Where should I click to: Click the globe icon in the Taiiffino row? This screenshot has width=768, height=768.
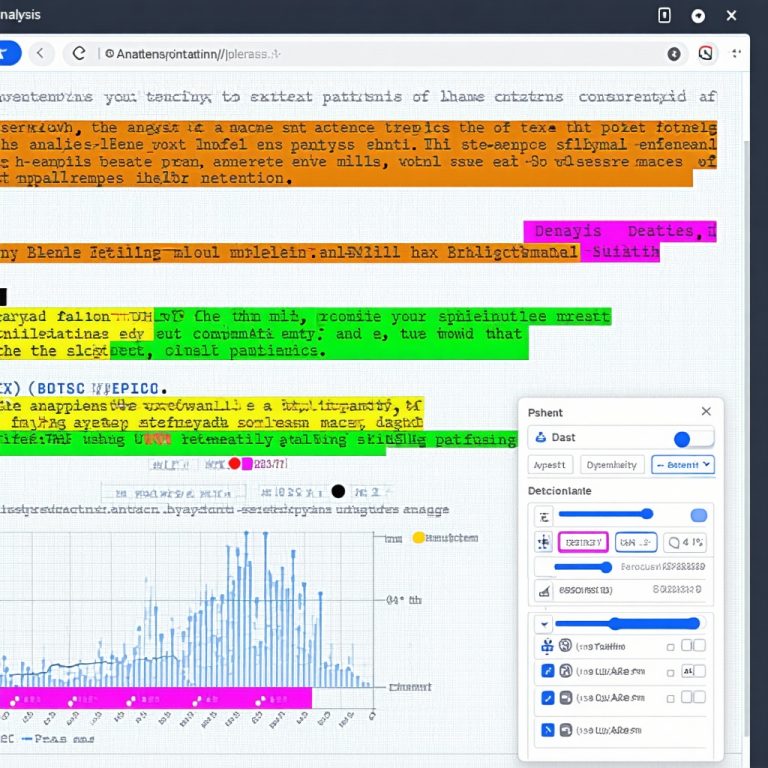[565, 646]
